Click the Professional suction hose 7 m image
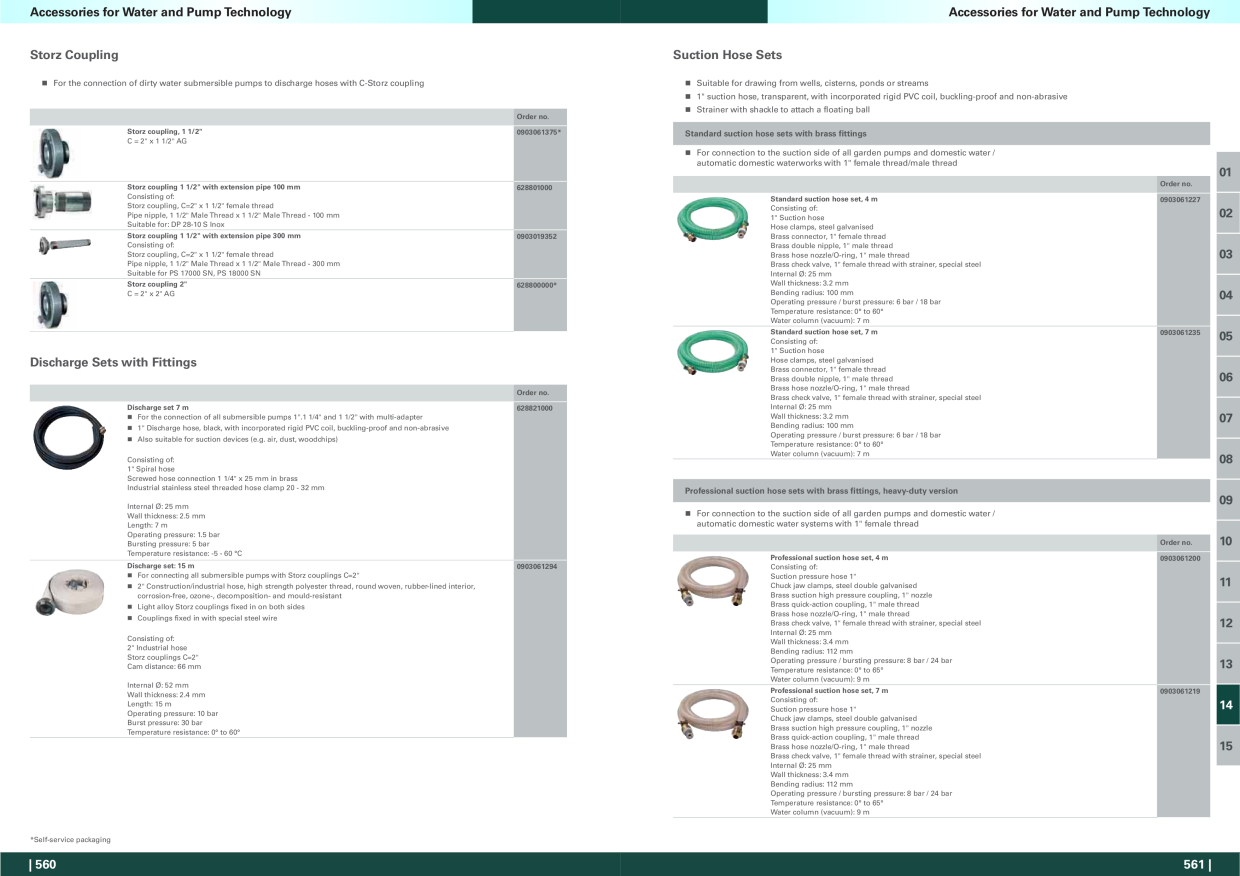 [x=712, y=714]
